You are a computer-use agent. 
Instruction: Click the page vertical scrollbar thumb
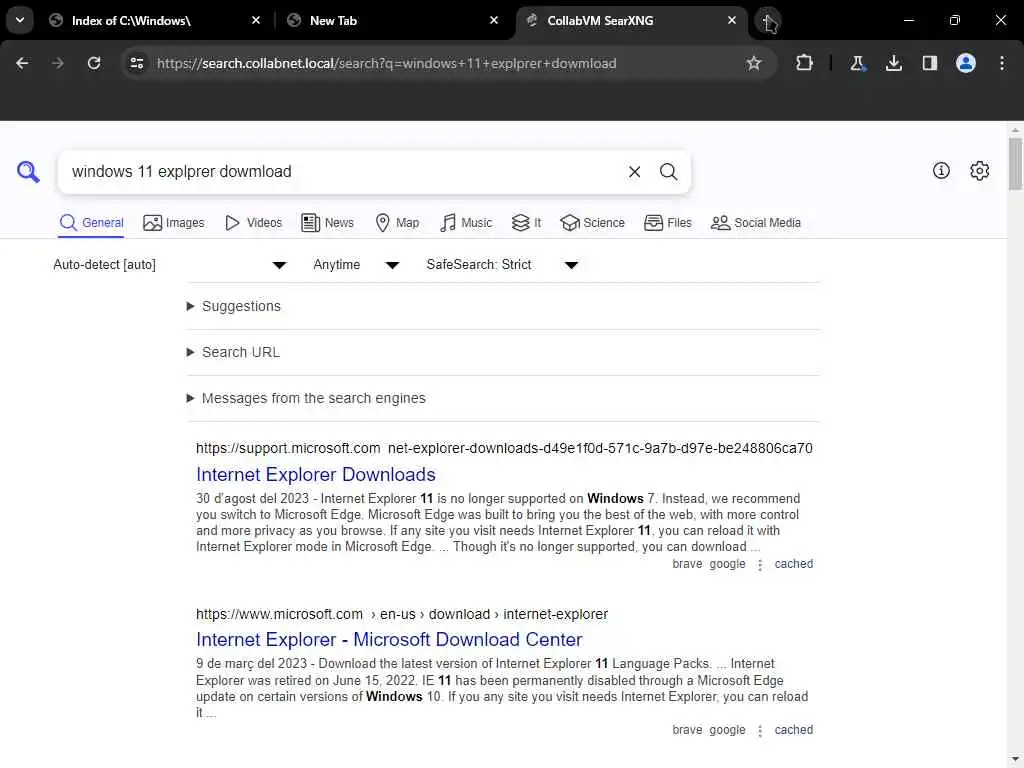(x=1015, y=163)
